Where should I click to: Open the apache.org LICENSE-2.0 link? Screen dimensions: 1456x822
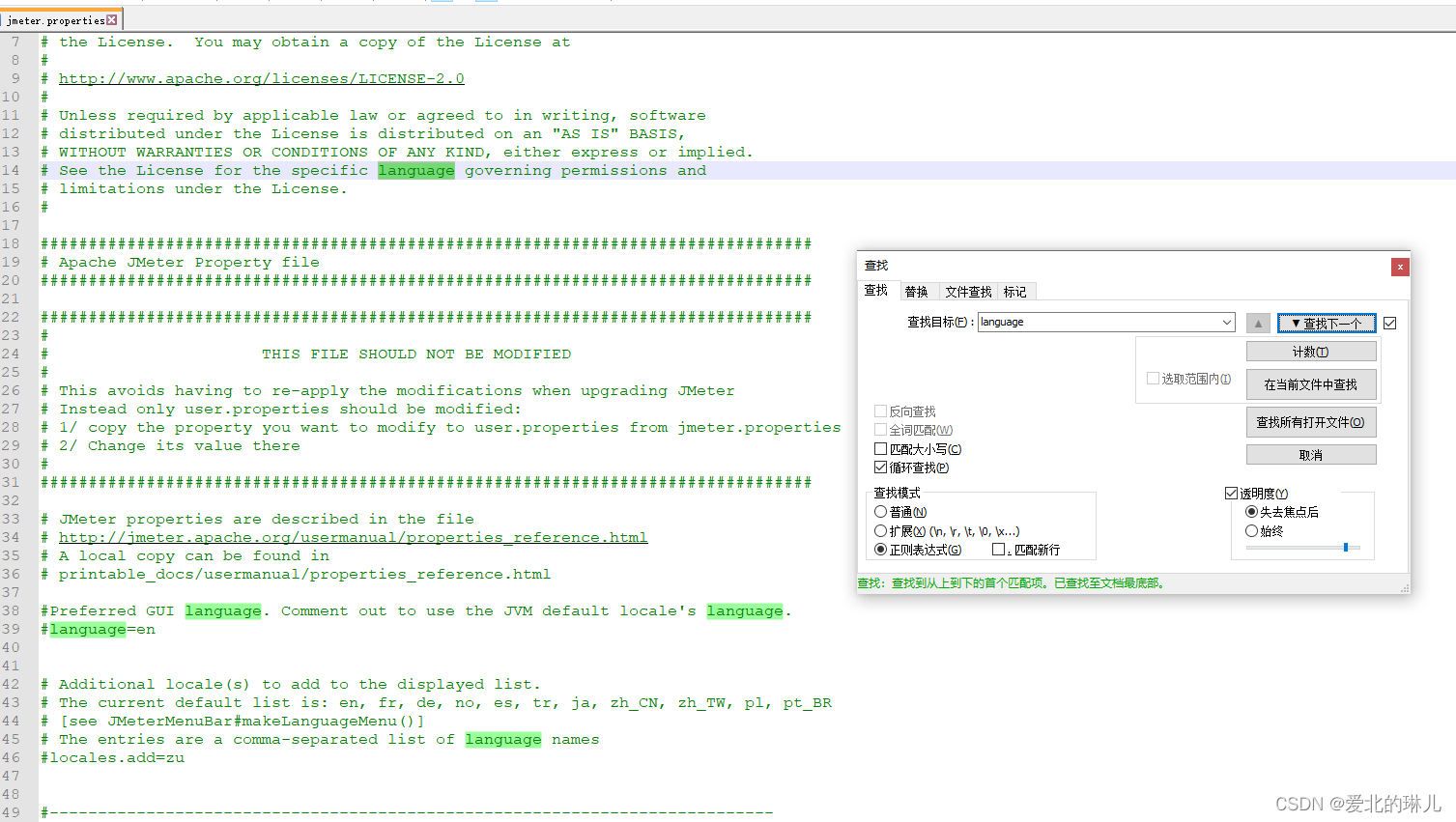coord(261,79)
